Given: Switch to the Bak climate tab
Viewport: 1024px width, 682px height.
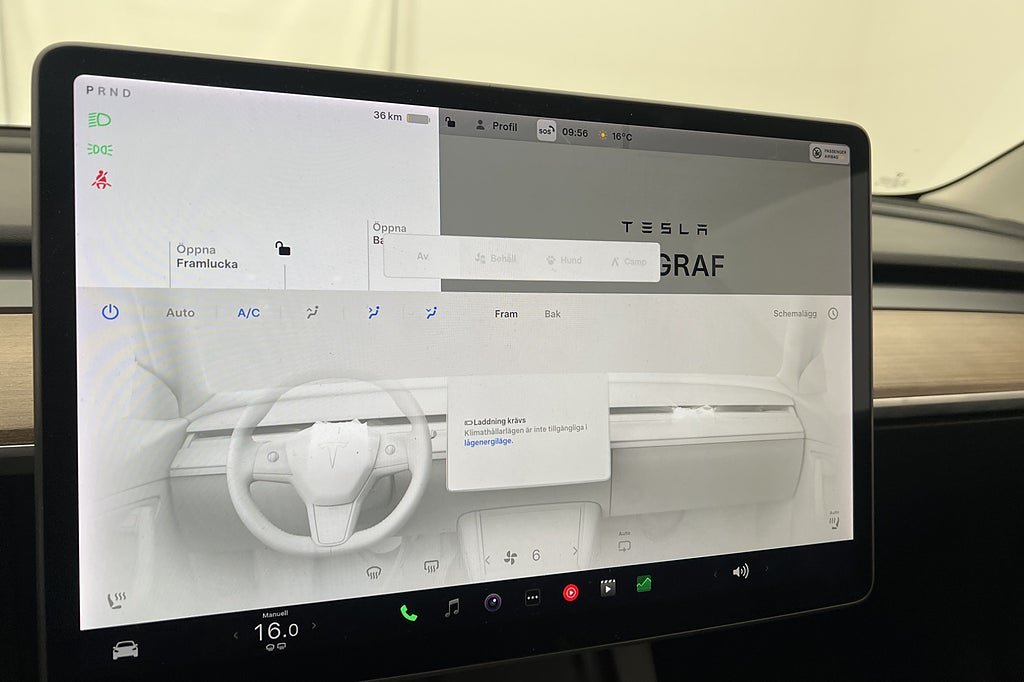Looking at the screenshot, I should point(552,314).
